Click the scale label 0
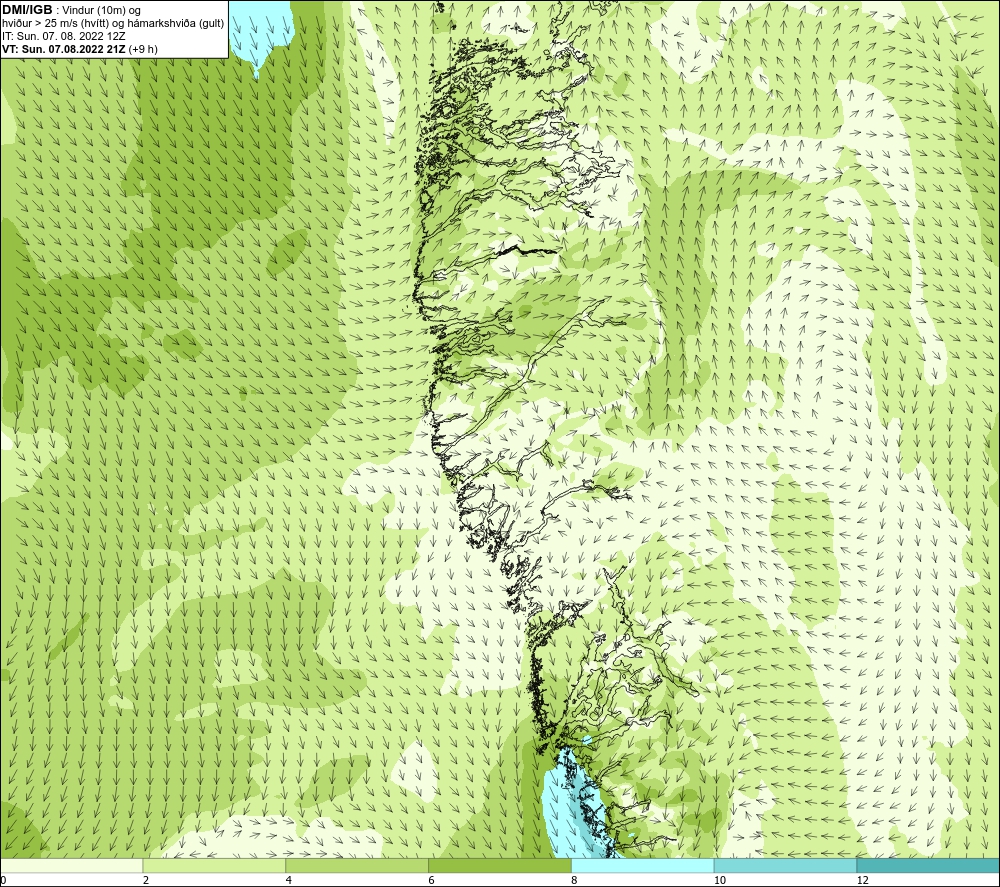This screenshot has height=887, width=1000. pyautogui.click(x=3, y=880)
